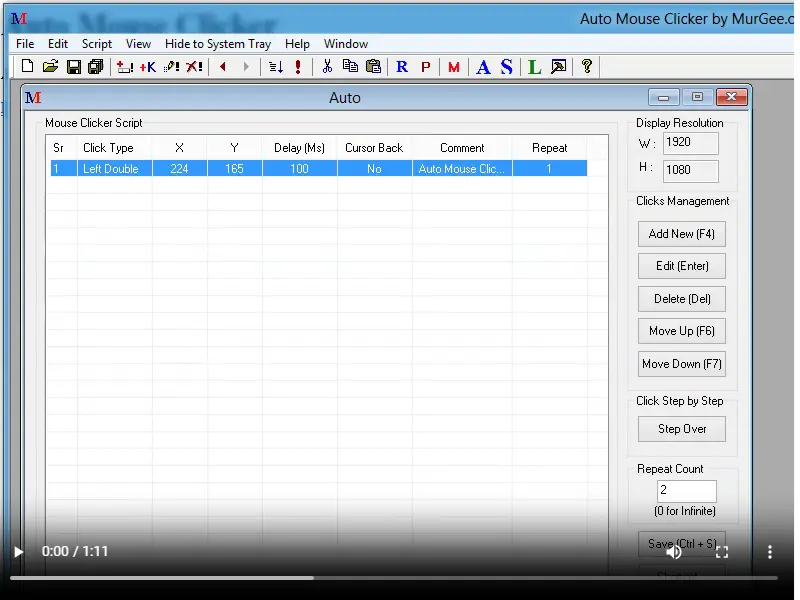The width and height of the screenshot is (800, 600).
Task: Click the Cut scissors toolbar icon
Action: [x=326, y=67]
